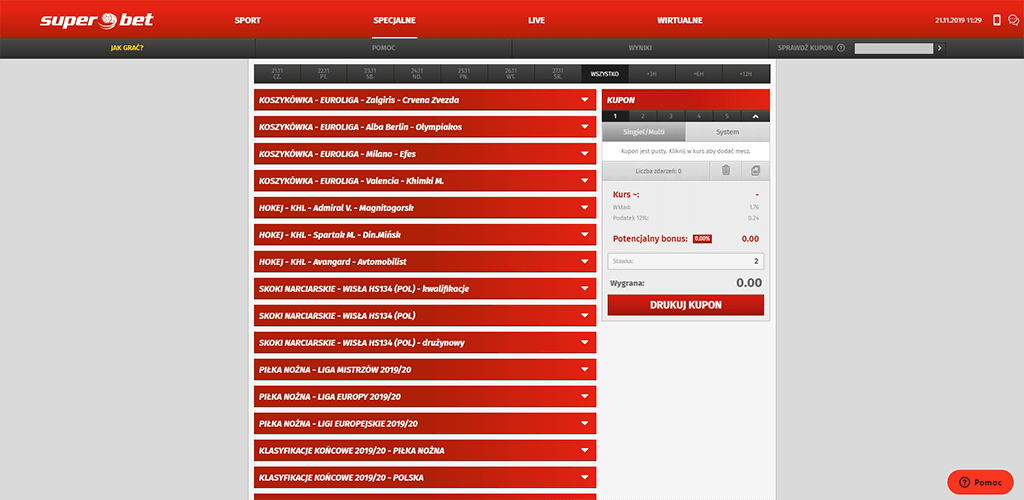Screen dimensions: 1024x500
Task: Open the WYNIKI results link
Action: [x=641, y=48]
